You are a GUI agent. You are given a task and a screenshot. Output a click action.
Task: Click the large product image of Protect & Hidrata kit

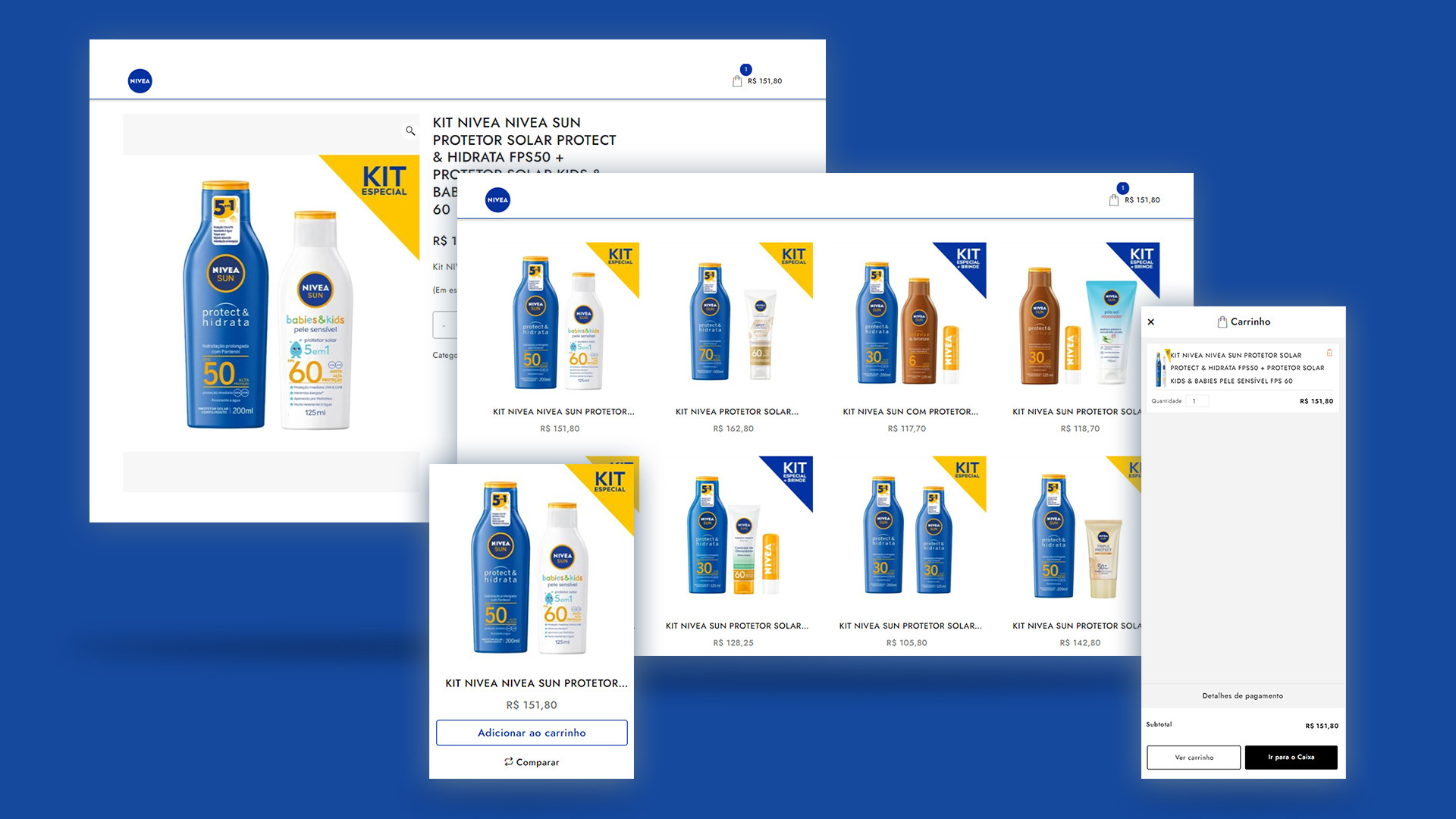271,303
